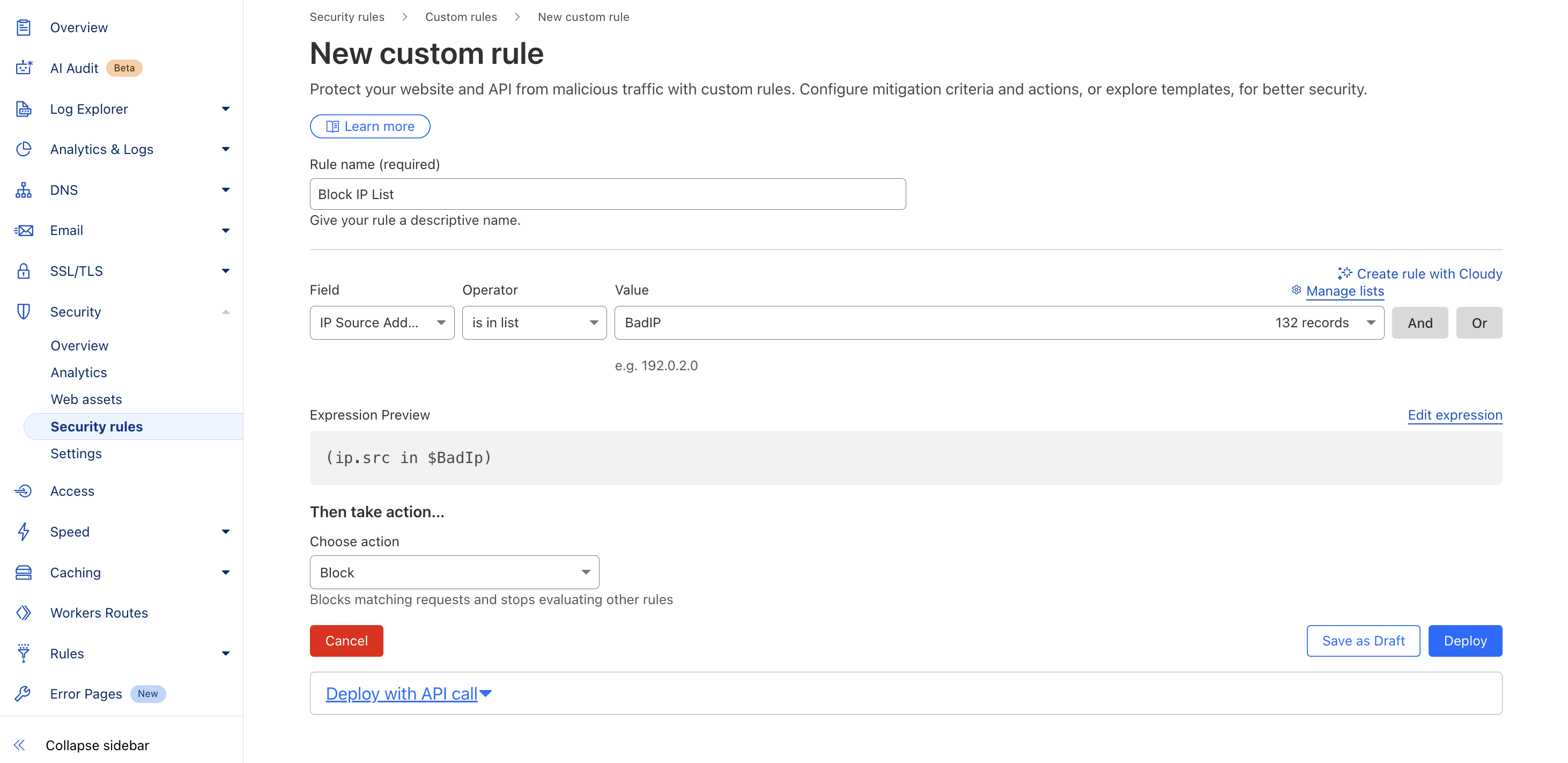Screen dimensions: 1568x763
Task: Open Web assets under Security
Action: pos(86,399)
